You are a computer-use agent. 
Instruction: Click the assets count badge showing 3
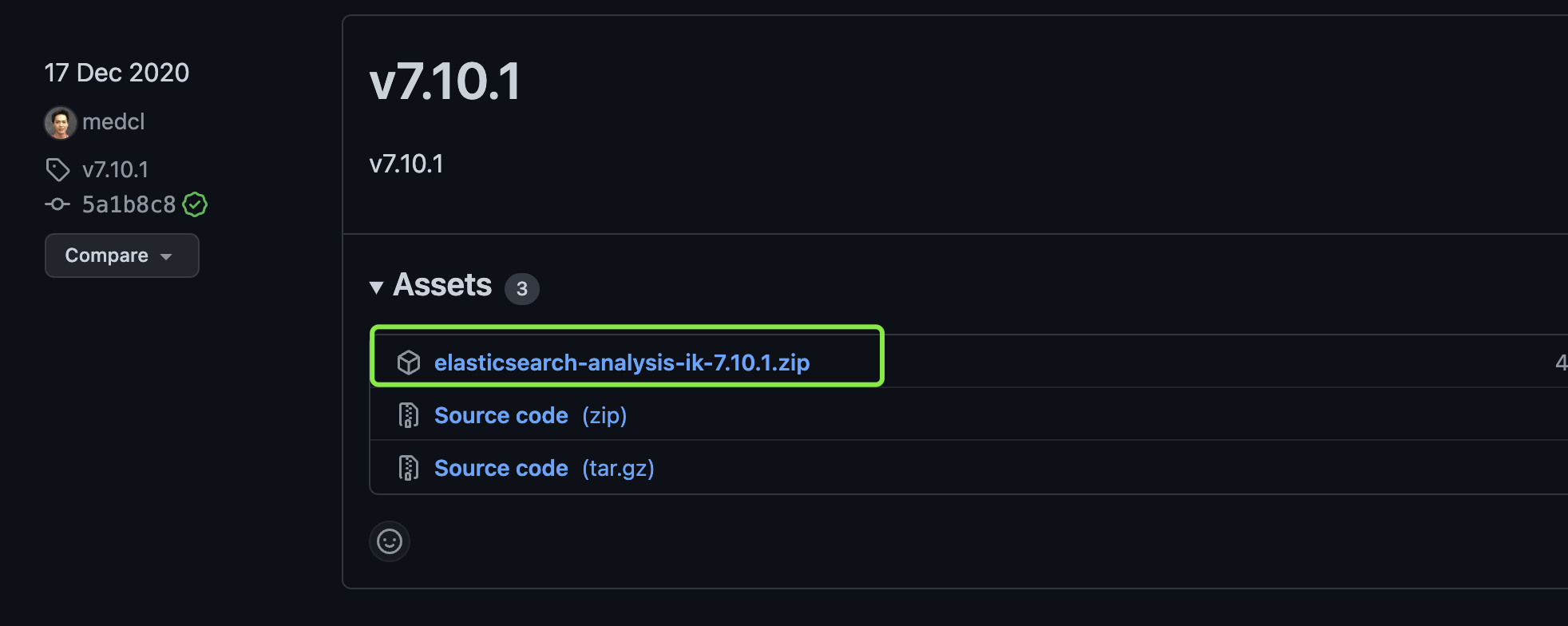tap(522, 288)
